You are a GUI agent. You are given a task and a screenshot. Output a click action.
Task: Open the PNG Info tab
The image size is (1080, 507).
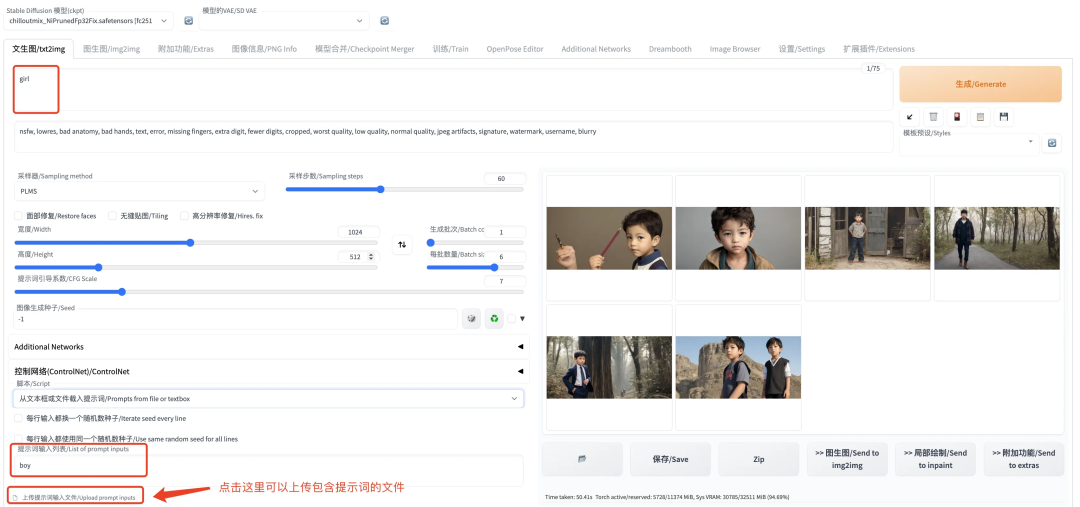(264, 49)
